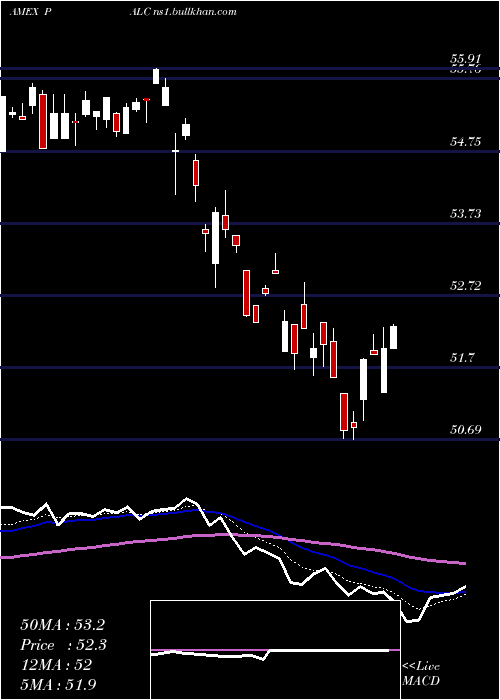
Task: Click the 52.72 price level label
Action: [x=466, y=286]
